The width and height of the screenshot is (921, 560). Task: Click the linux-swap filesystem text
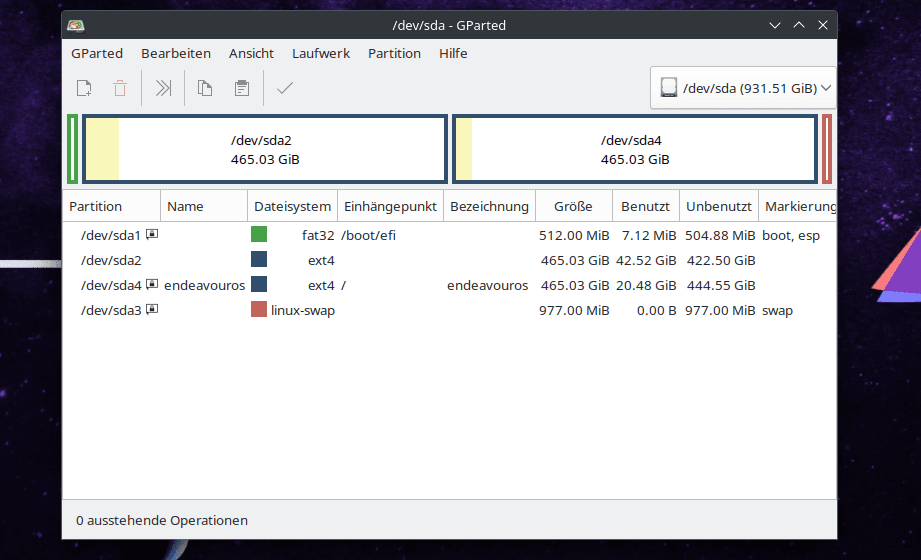pos(303,310)
